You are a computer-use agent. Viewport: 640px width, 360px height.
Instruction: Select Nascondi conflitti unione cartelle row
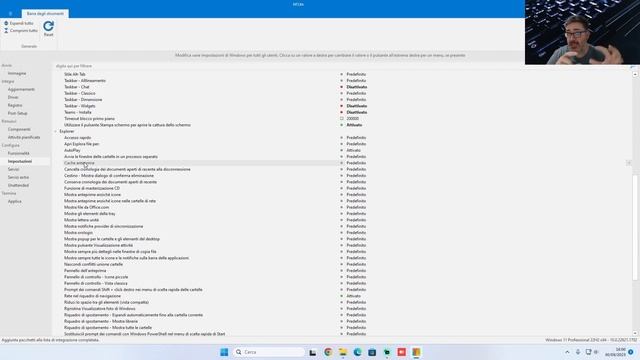click(x=93, y=264)
